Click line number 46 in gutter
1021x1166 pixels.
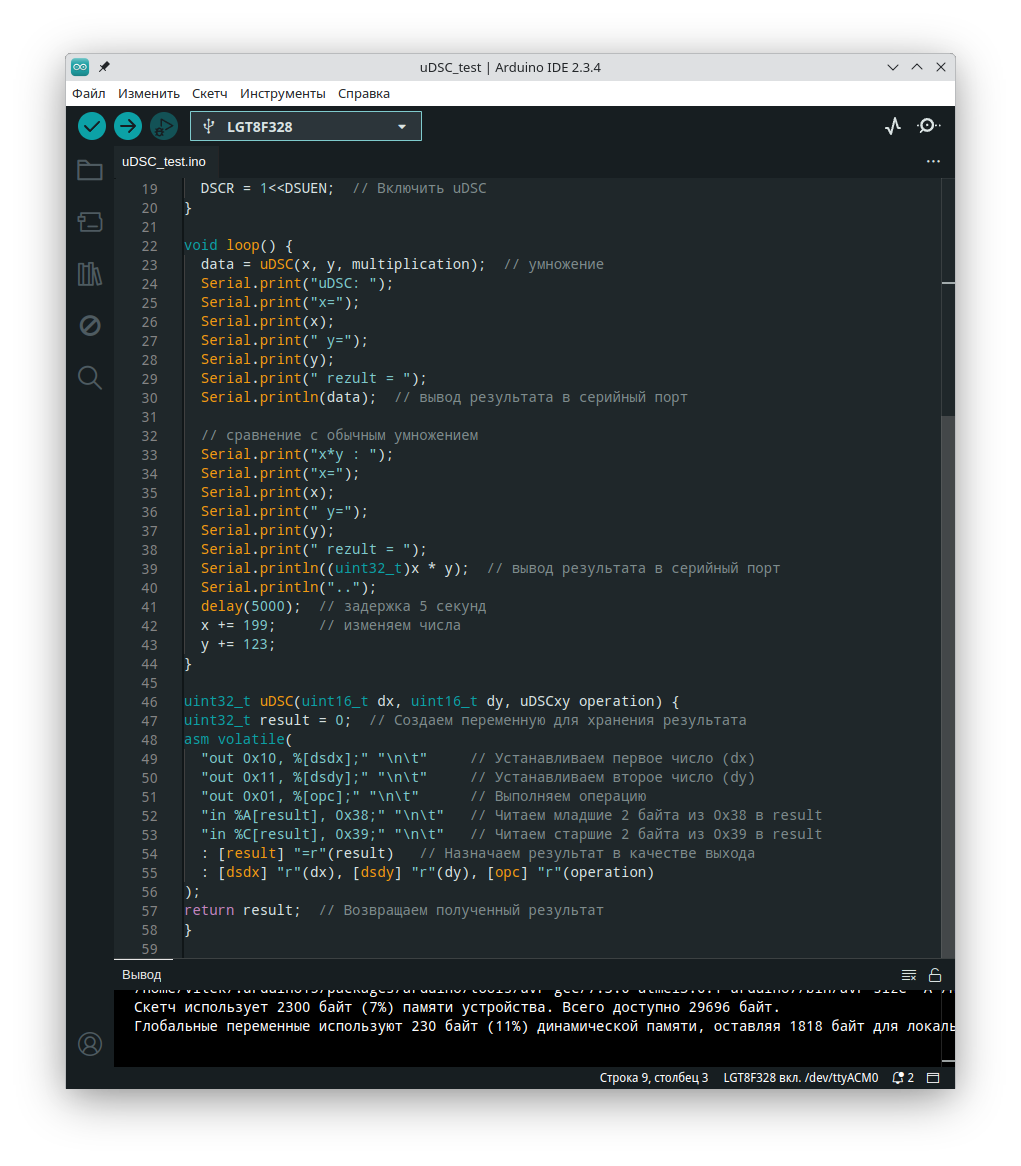tap(149, 702)
